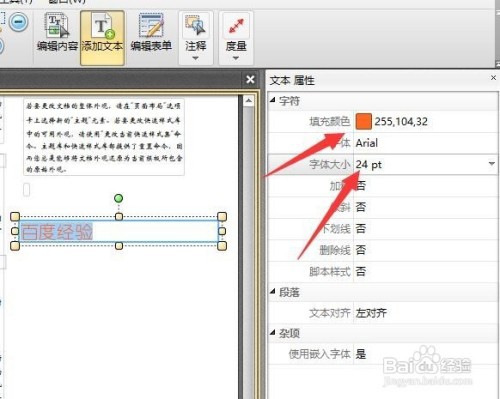500x399 pixels.
Task: Collapse the 杂项 section
Action: pos(273,332)
